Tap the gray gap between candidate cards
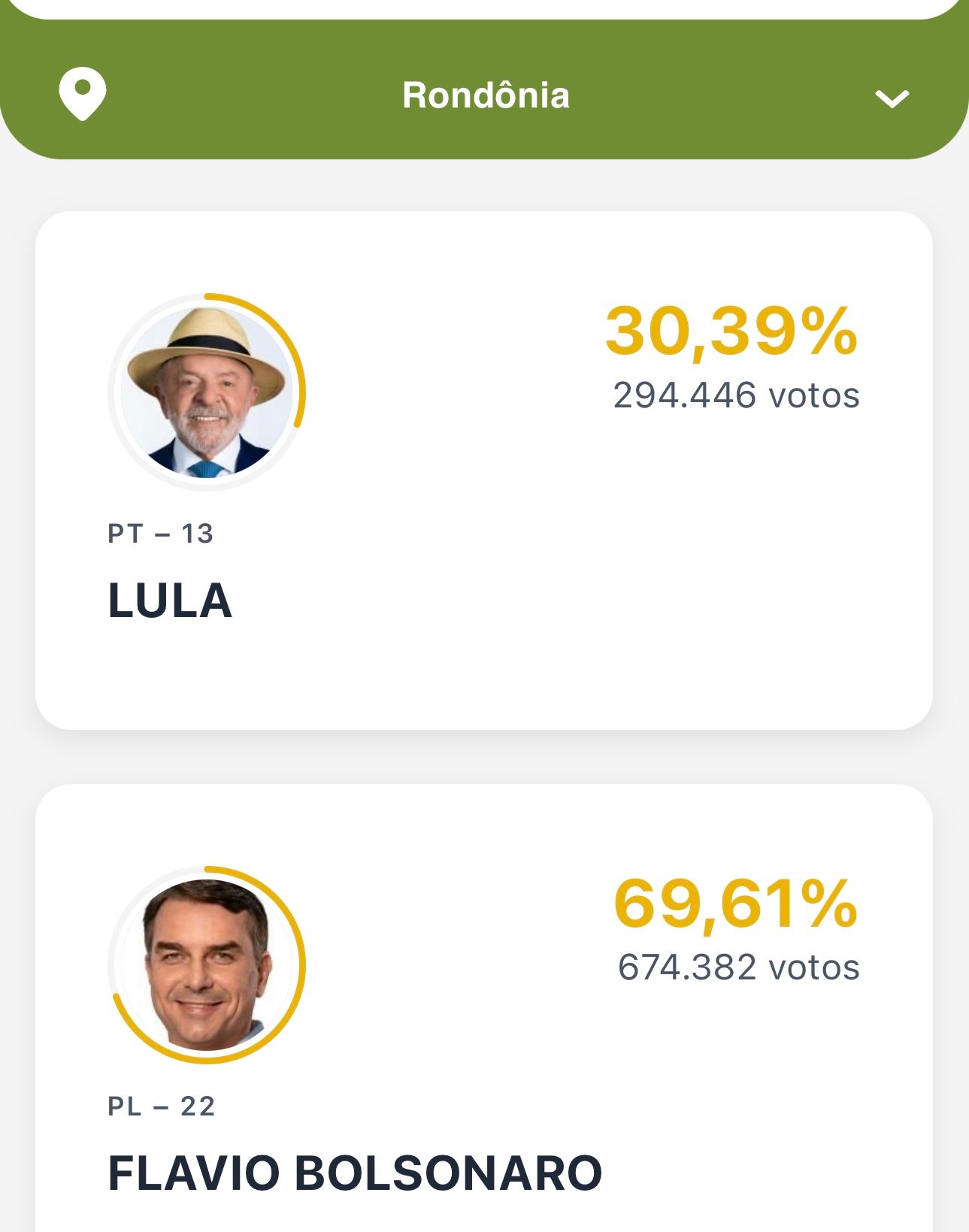The width and height of the screenshot is (969, 1232). click(x=484, y=757)
